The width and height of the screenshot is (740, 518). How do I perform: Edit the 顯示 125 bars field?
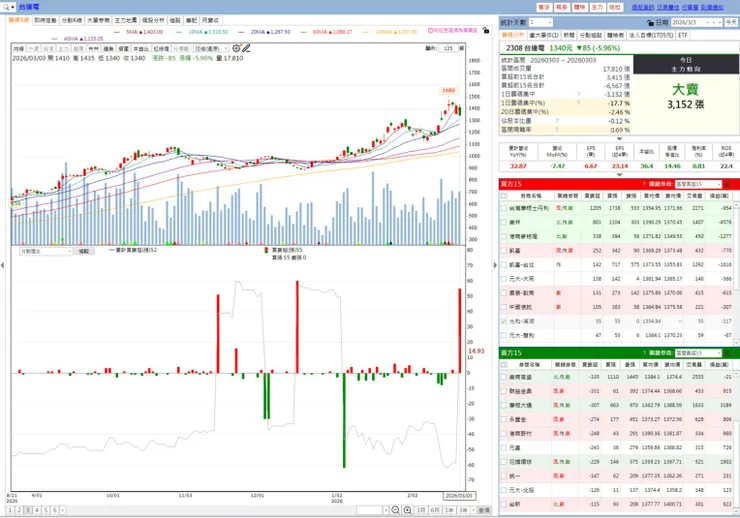tap(448, 48)
